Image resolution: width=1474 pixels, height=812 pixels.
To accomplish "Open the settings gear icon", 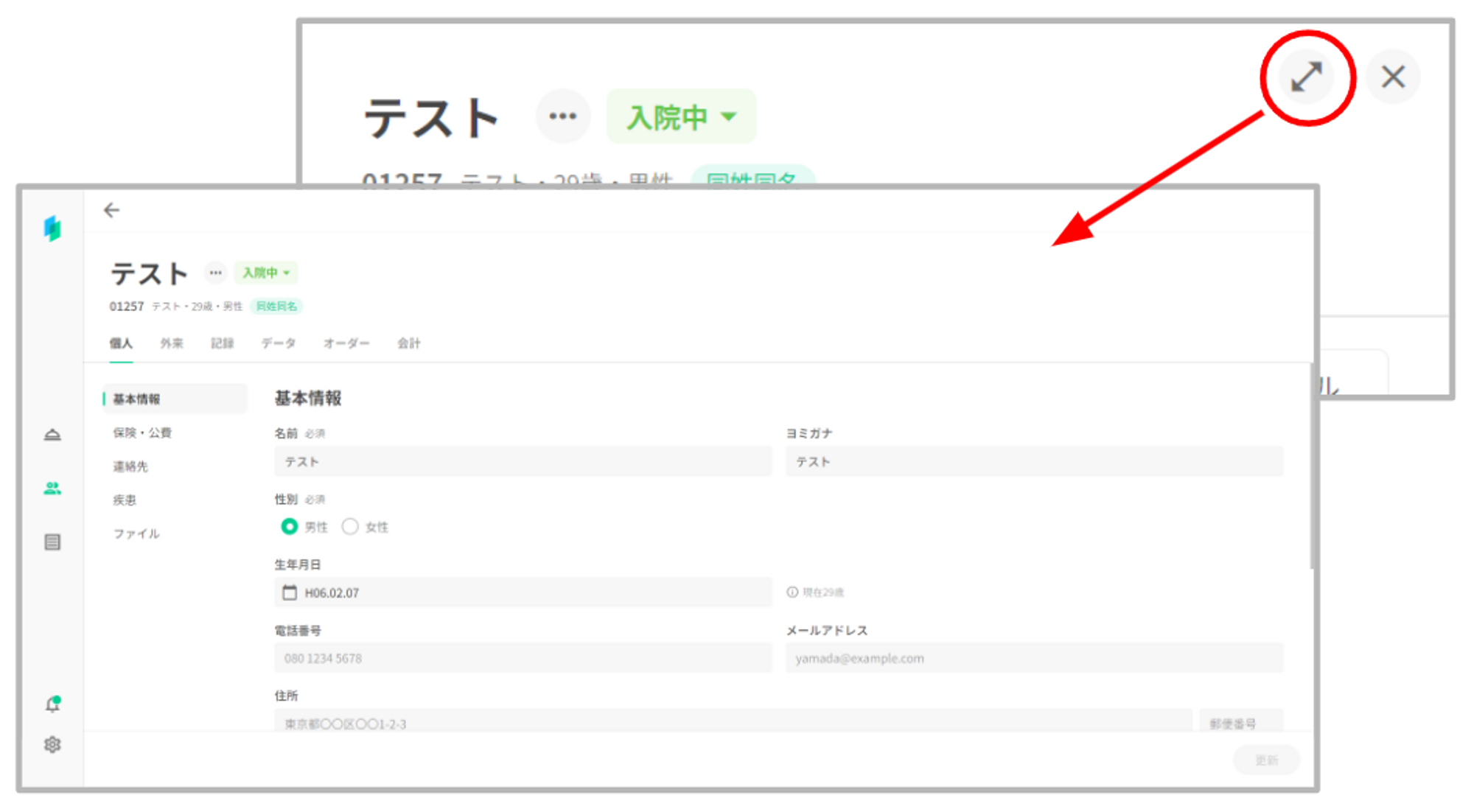I will tap(52, 745).
